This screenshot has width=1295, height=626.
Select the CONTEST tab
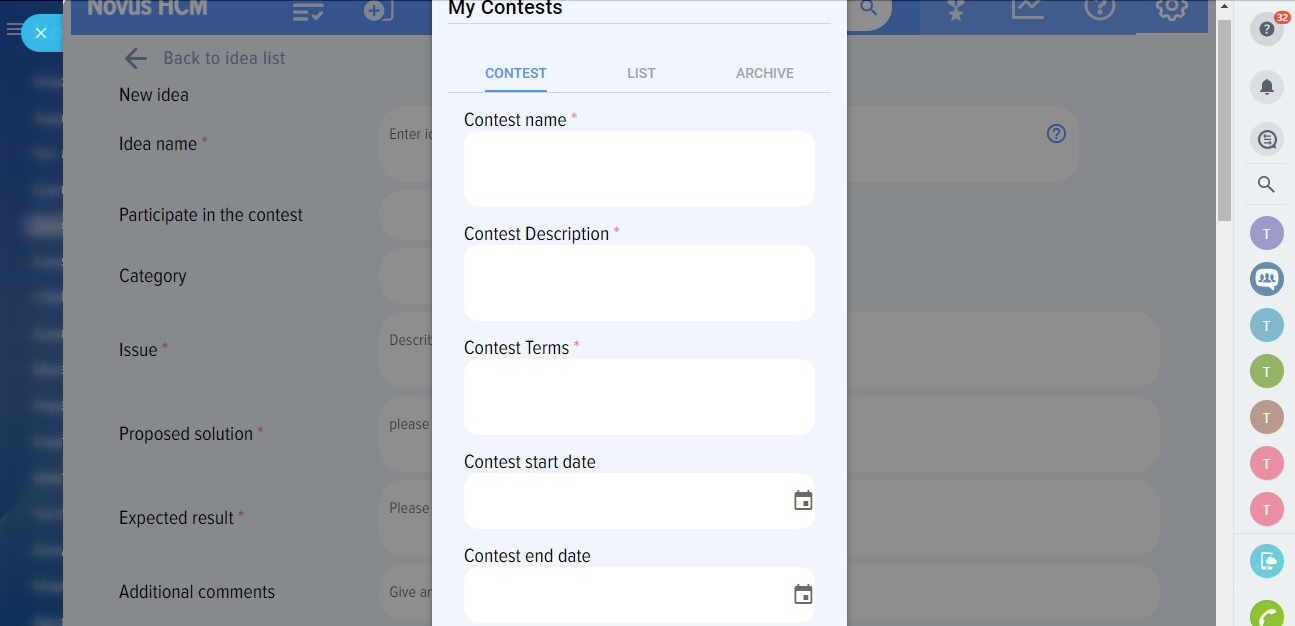[x=515, y=73]
